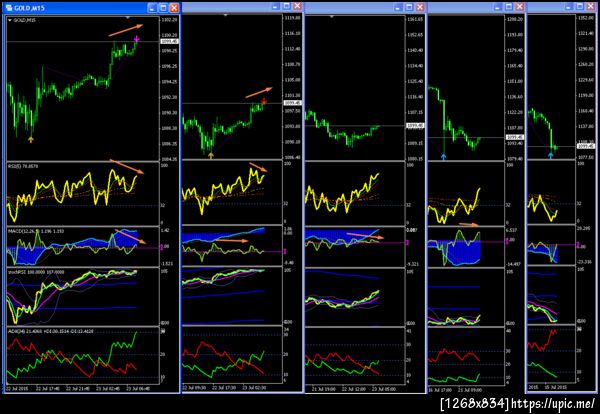Close the fourth chart window
The height and width of the screenshot is (414, 600).
(x=519, y=7)
